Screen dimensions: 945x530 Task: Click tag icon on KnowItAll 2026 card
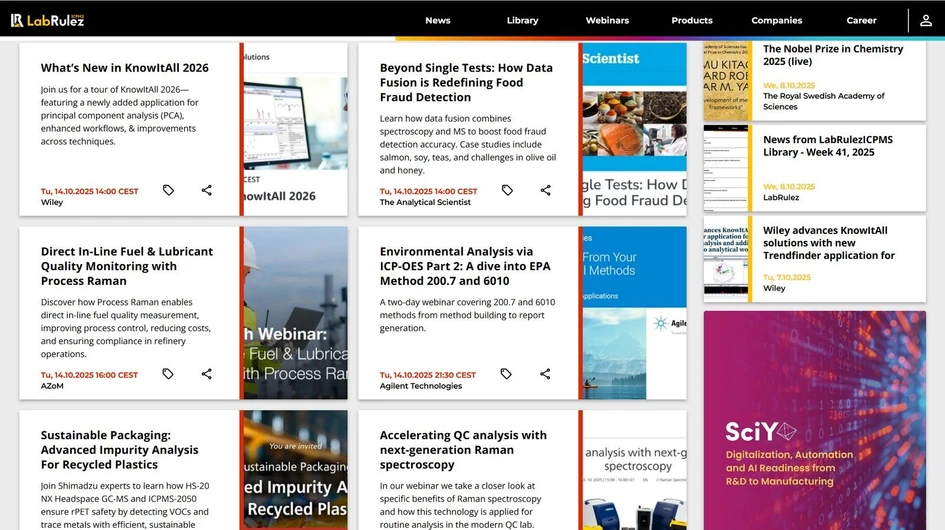[168, 191]
